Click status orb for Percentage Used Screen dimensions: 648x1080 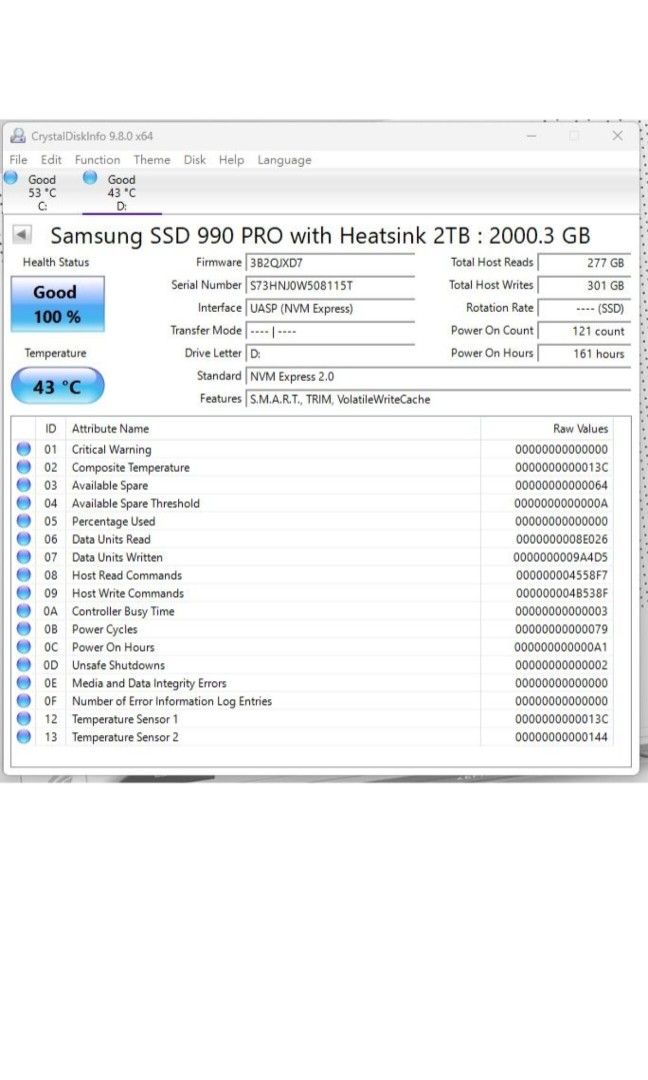23,521
